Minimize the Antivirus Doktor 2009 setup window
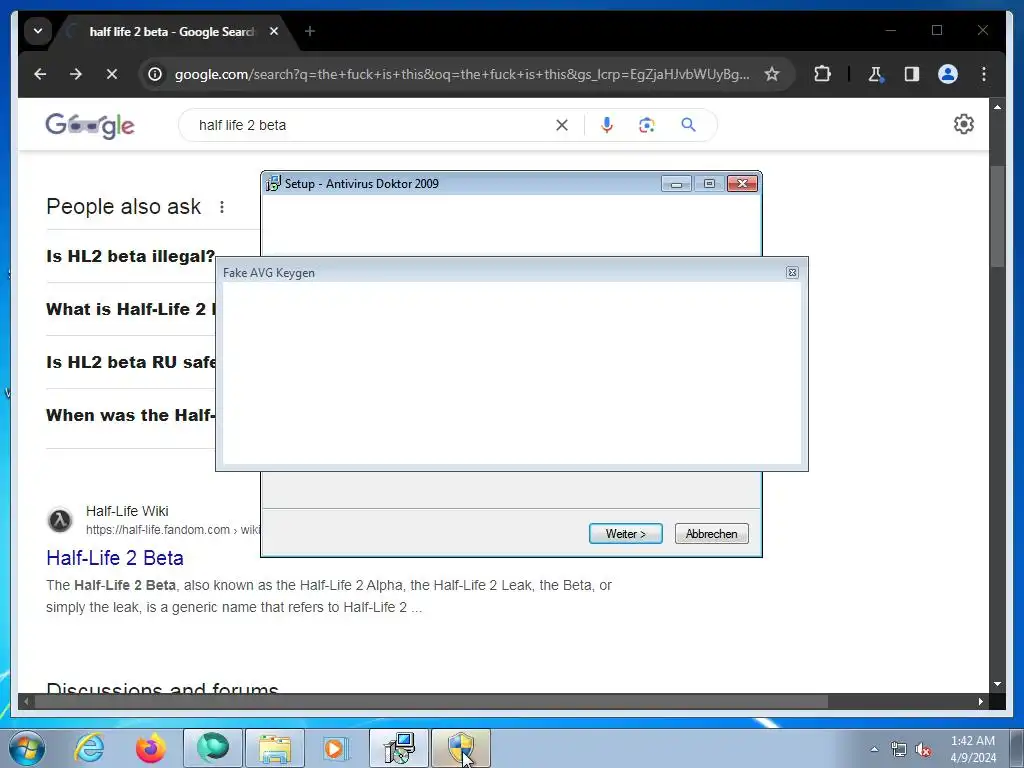The image size is (1024, 768). tap(676, 184)
